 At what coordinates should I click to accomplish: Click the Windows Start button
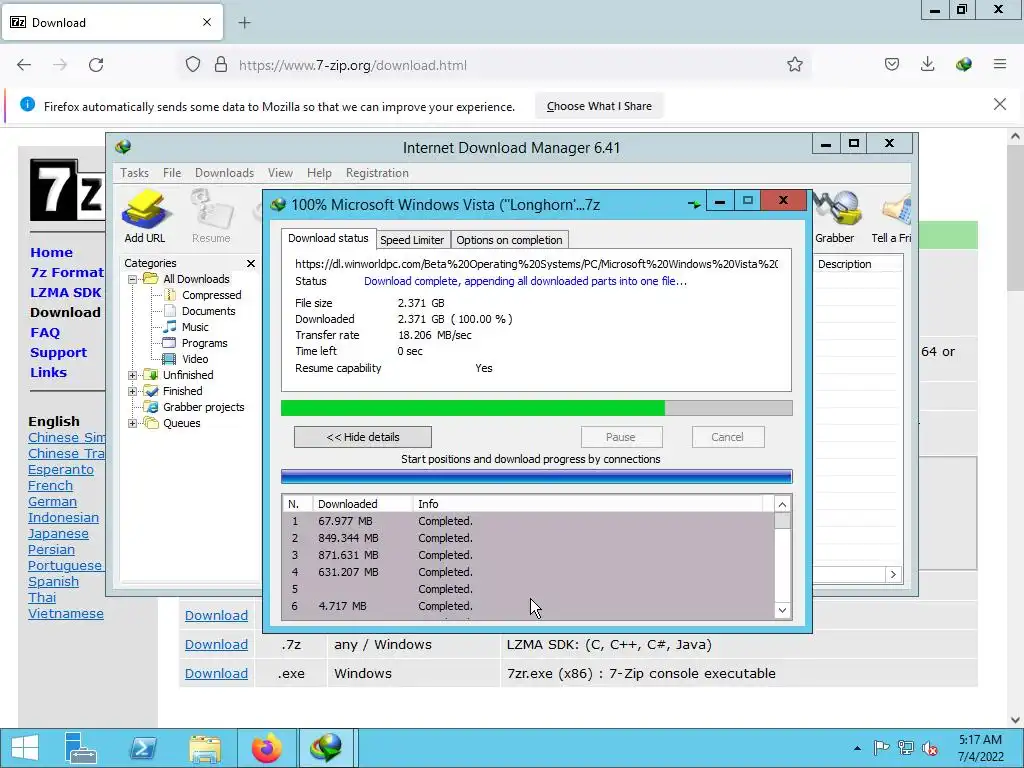point(25,748)
